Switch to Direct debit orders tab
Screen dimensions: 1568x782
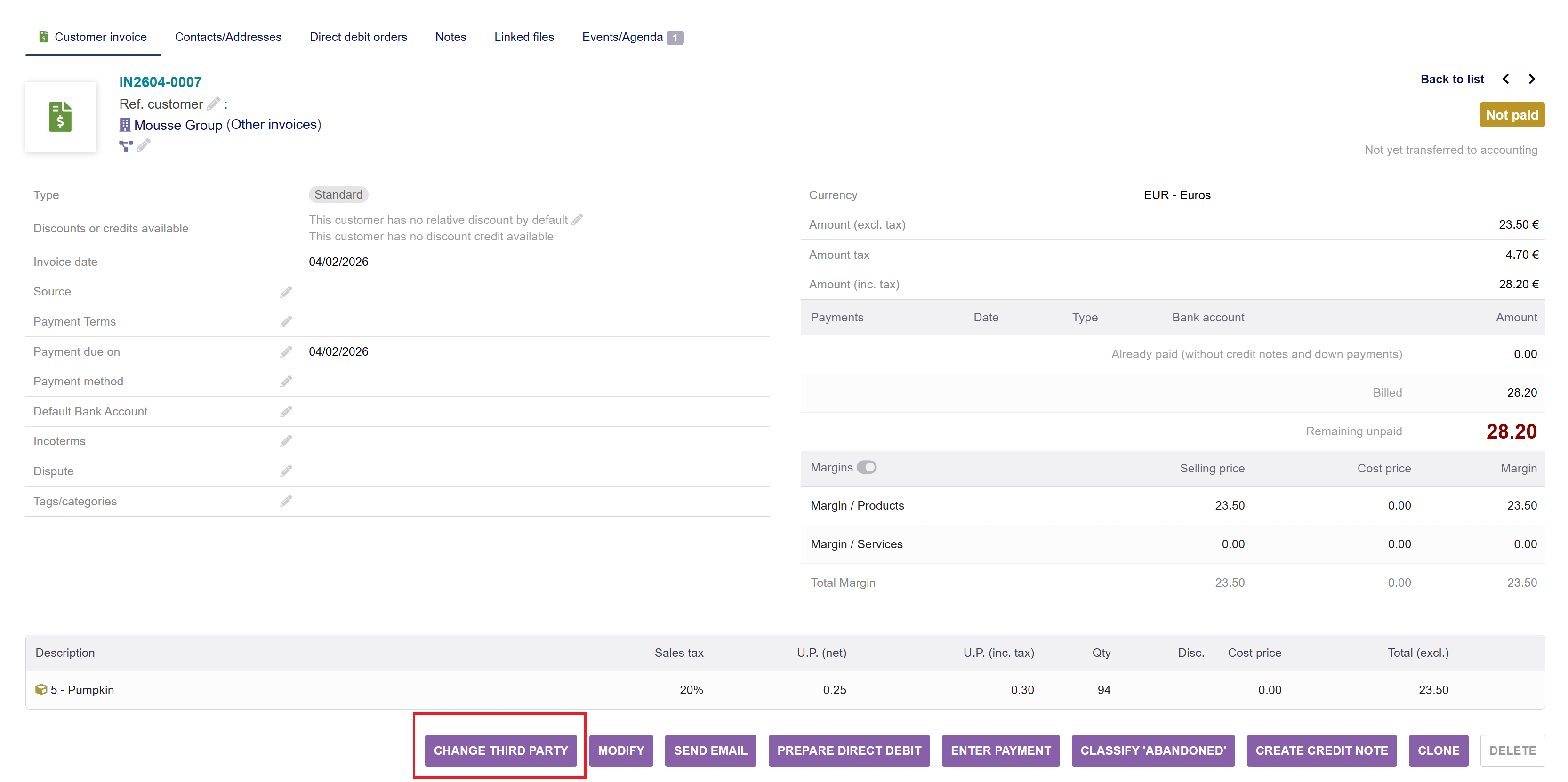[358, 37]
